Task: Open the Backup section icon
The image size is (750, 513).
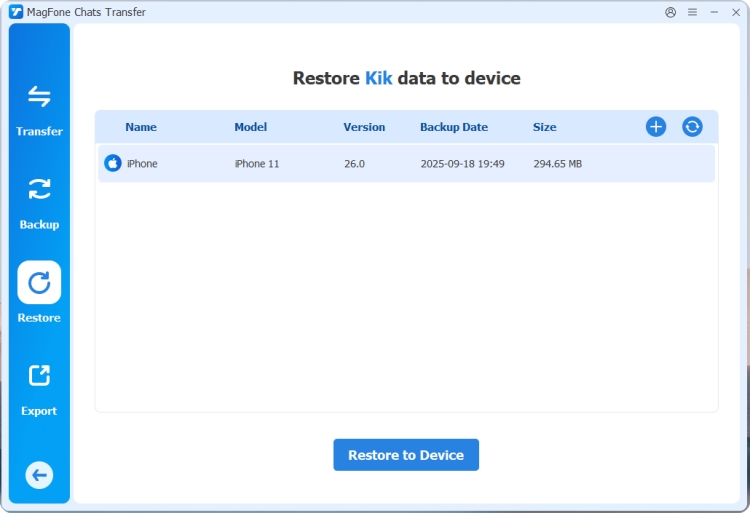Action: [39, 190]
